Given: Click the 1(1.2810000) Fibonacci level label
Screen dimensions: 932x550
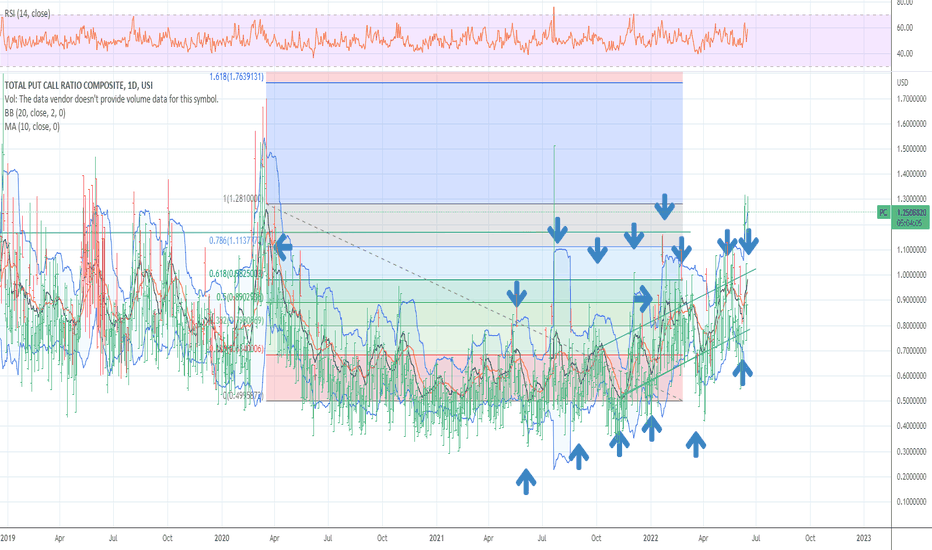Looking at the screenshot, I should 242,199.
